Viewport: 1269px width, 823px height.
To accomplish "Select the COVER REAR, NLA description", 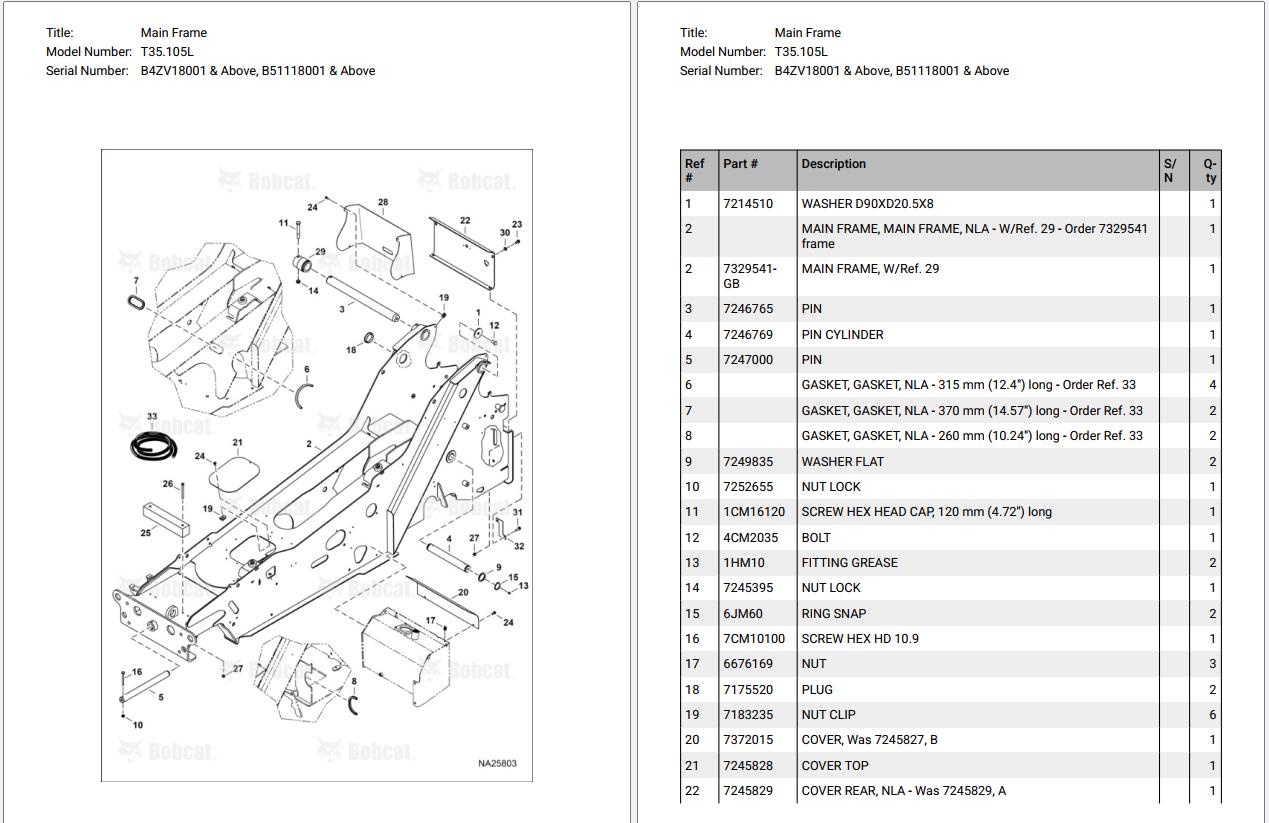I will [x=904, y=791].
